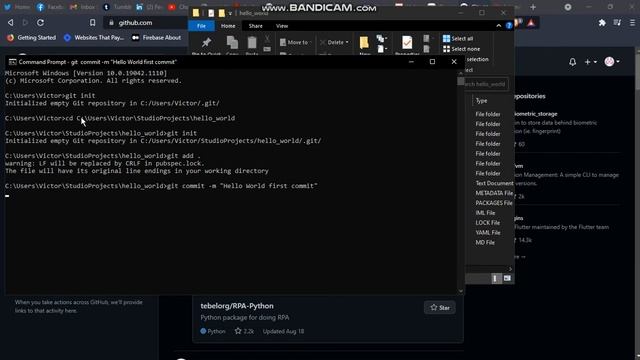The width and height of the screenshot is (640, 360).
Task: Open the browser hamburger menu
Action: [632, 23]
